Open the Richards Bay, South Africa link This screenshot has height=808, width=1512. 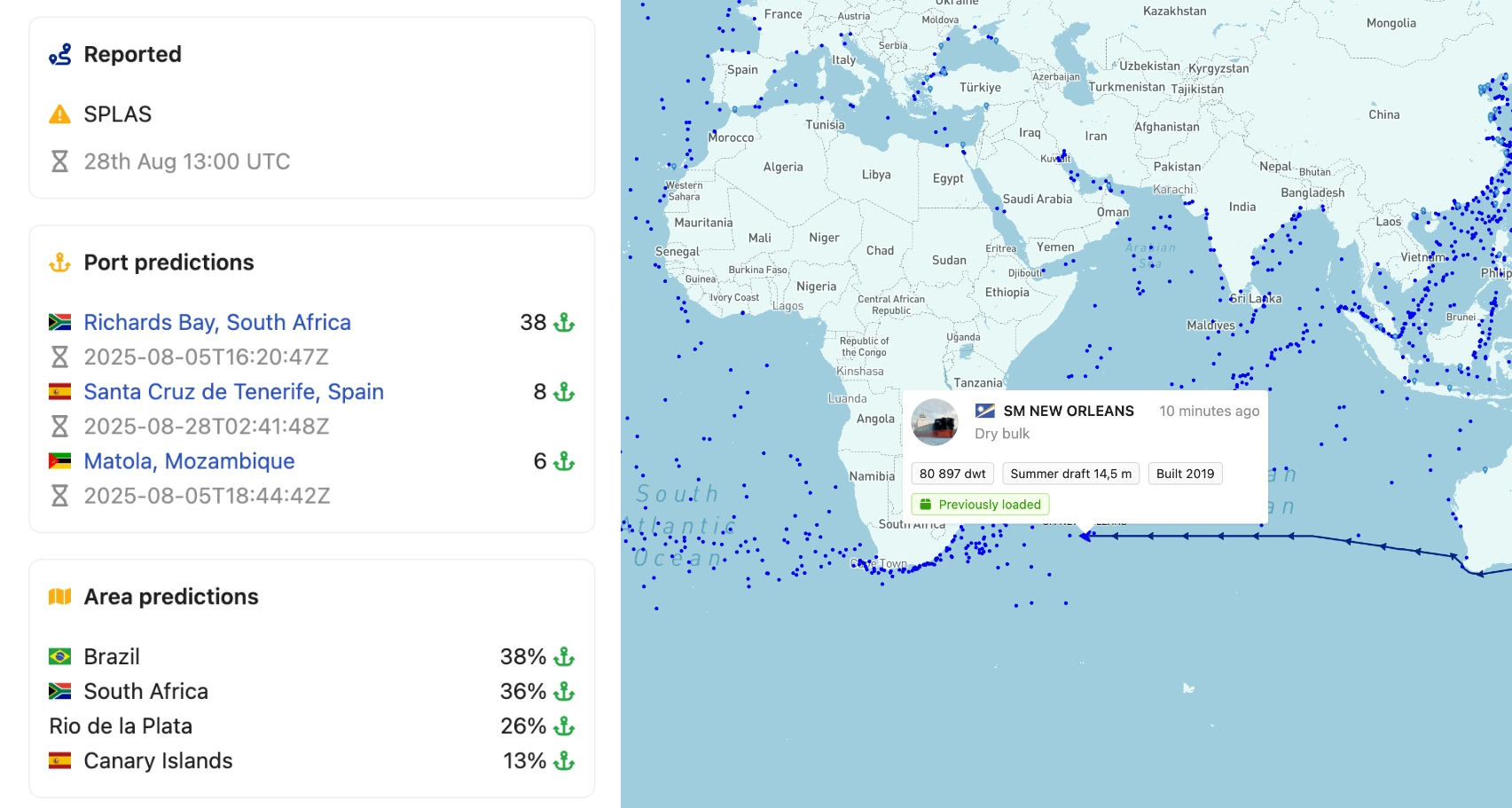217,322
